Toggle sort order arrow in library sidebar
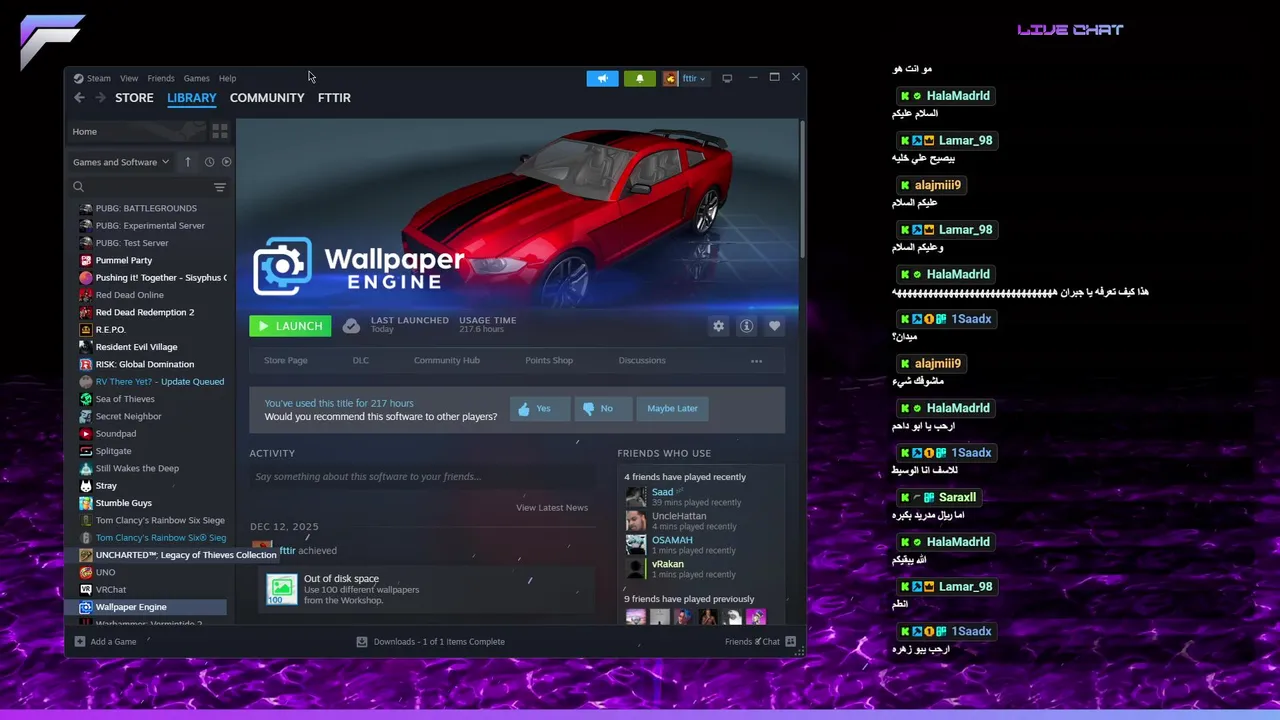The width and height of the screenshot is (1280, 720). click(x=187, y=162)
